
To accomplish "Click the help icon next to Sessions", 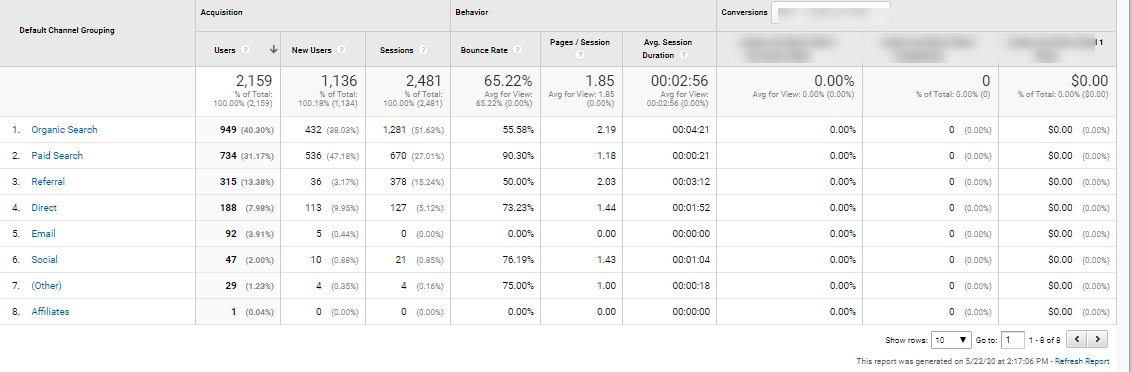I will pos(424,51).
